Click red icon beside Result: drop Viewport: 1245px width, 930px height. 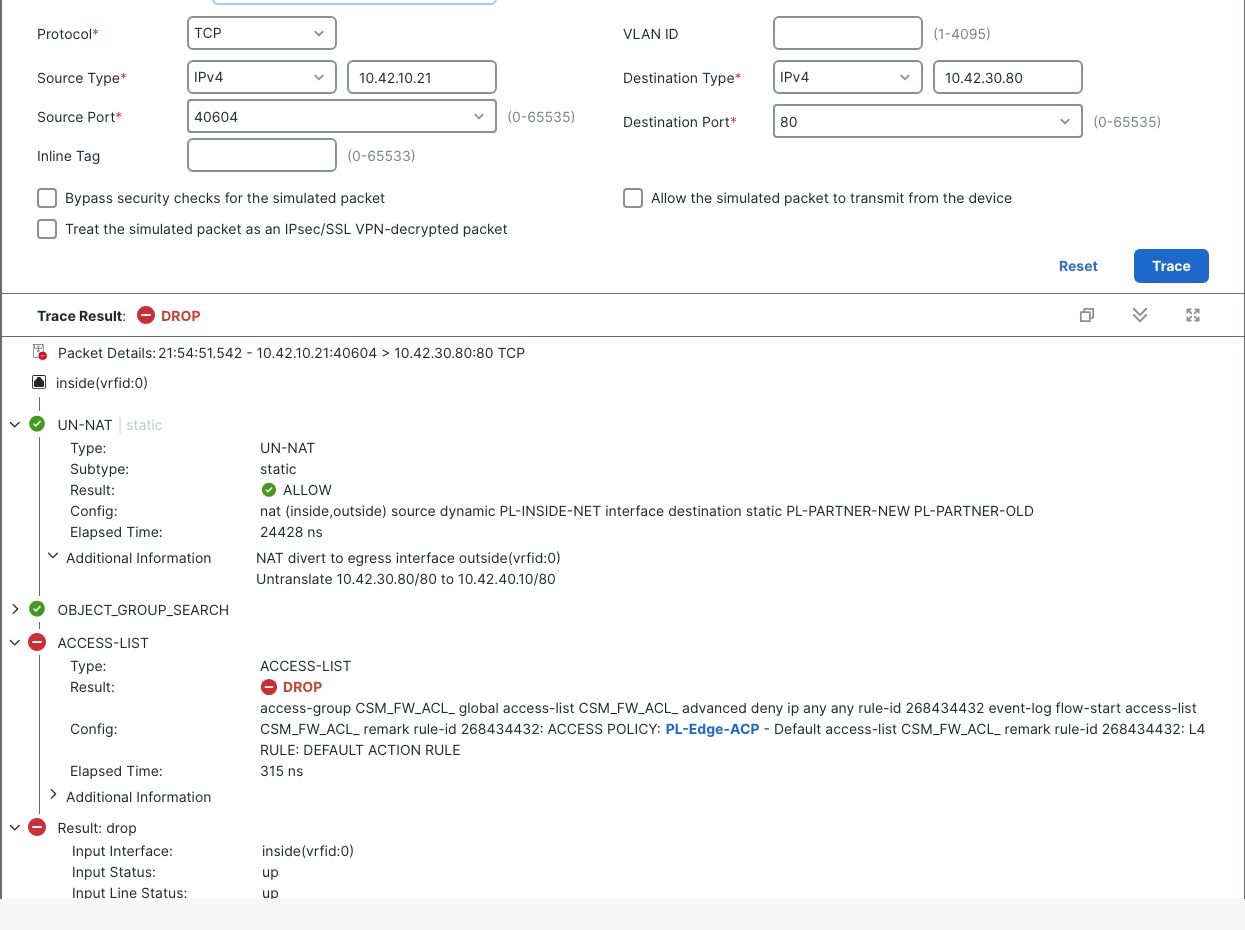point(37,827)
